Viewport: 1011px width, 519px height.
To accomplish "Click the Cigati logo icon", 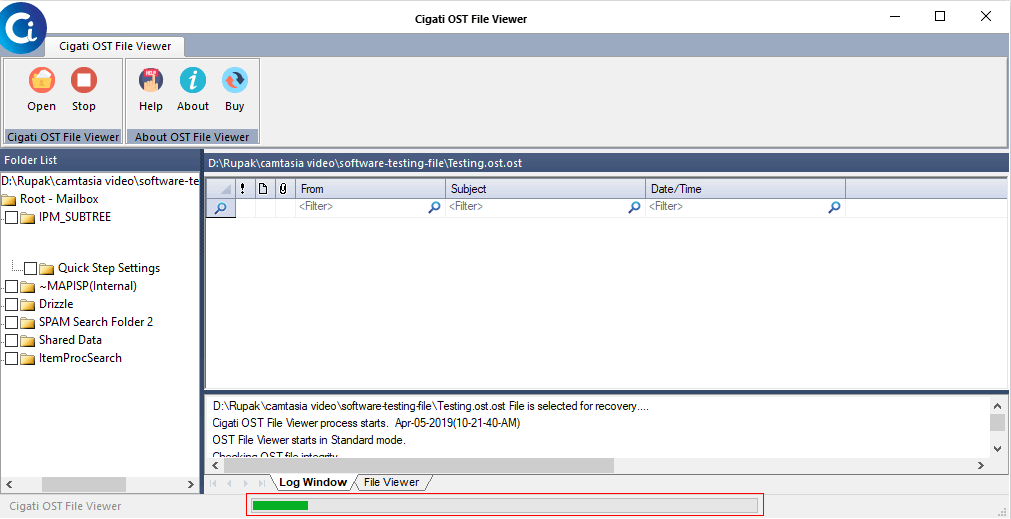I will [x=21, y=27].
